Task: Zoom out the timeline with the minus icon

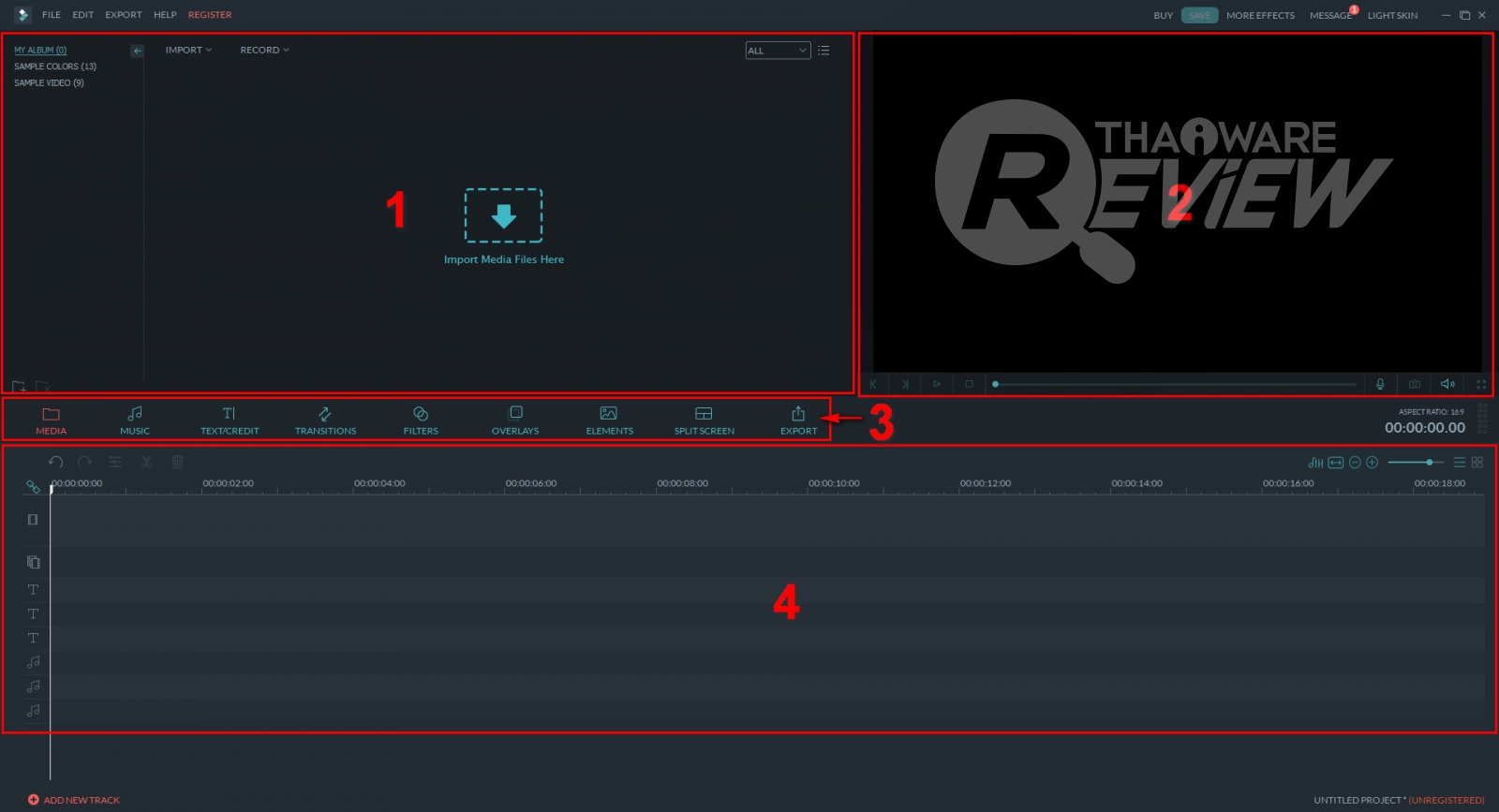Action: pos(1355,463)
